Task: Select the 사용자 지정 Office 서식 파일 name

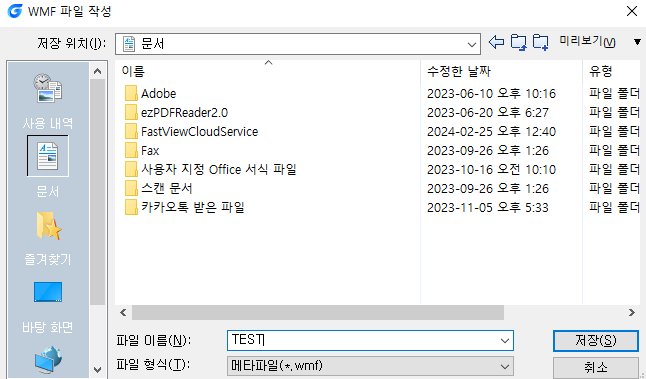Action: pos(219,169)
